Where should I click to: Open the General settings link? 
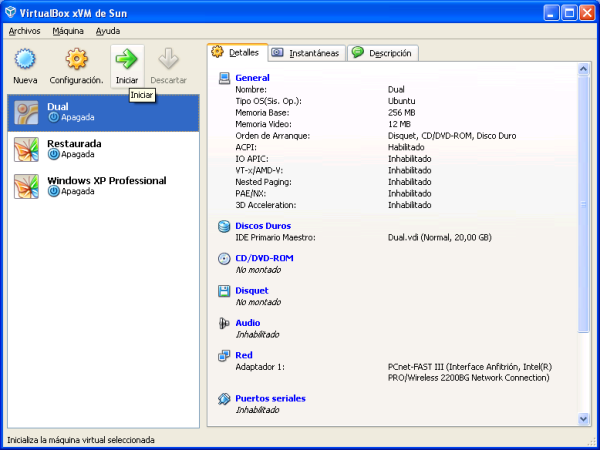[x=252, y=77]
